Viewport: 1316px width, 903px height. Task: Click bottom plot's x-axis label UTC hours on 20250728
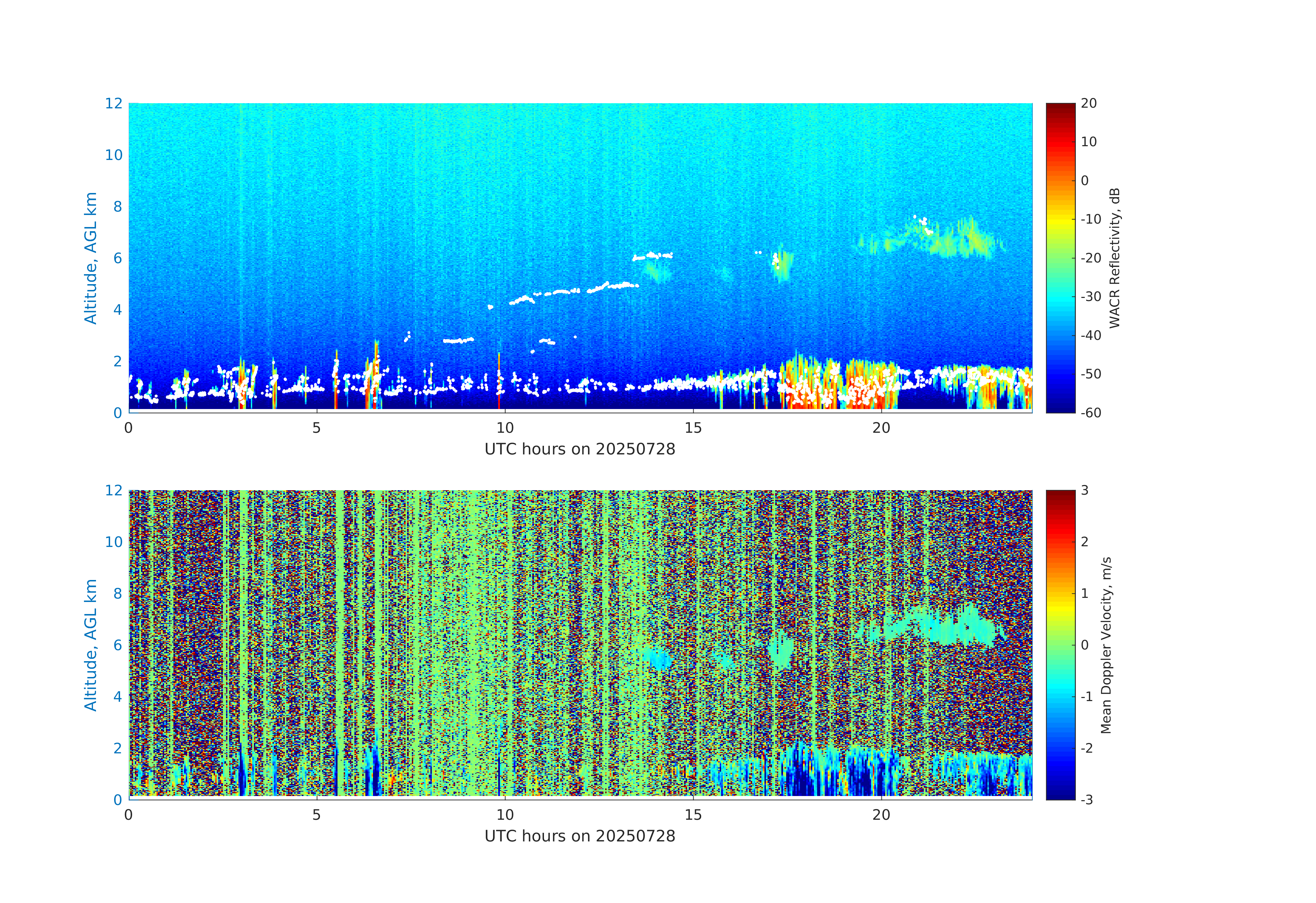580,836
